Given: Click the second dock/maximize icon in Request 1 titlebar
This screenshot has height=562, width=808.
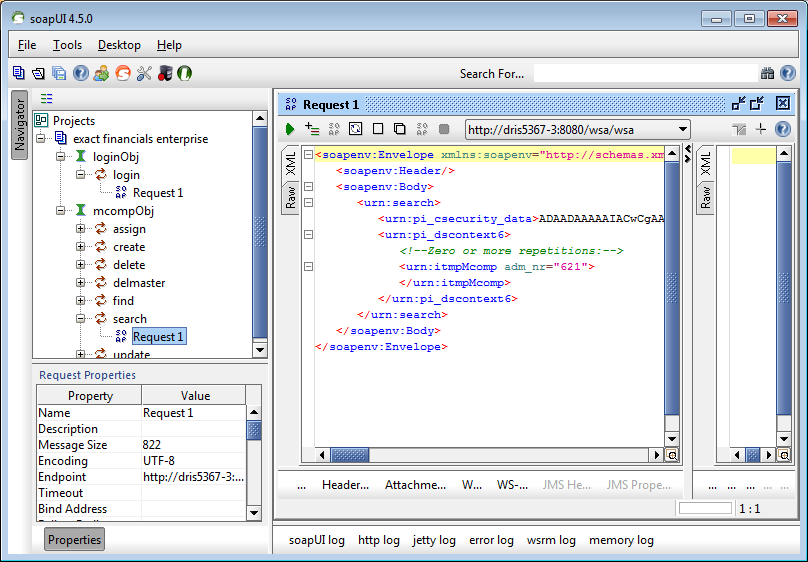Looking at the screenshot, I should point(757,104).
